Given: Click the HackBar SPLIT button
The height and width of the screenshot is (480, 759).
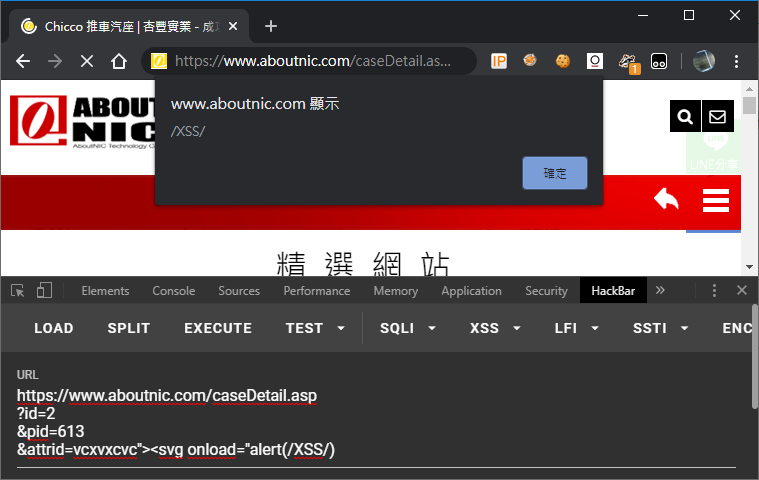Looking at the screenshot, I should 128,328.
